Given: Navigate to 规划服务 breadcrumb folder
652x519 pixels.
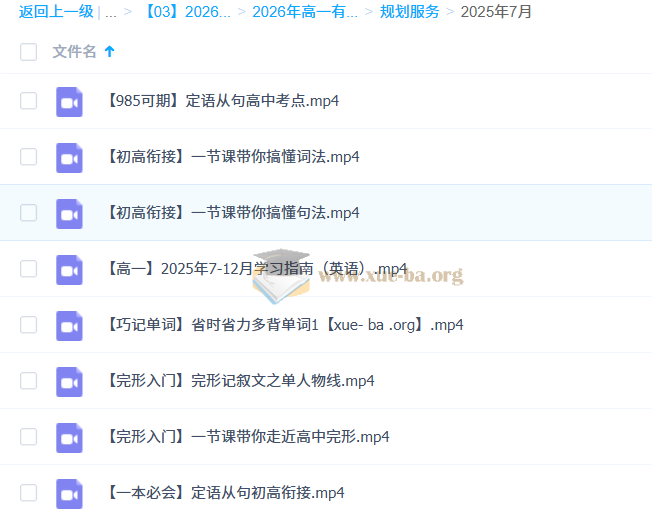Looking at the screenshot, I should click(409, 12).
